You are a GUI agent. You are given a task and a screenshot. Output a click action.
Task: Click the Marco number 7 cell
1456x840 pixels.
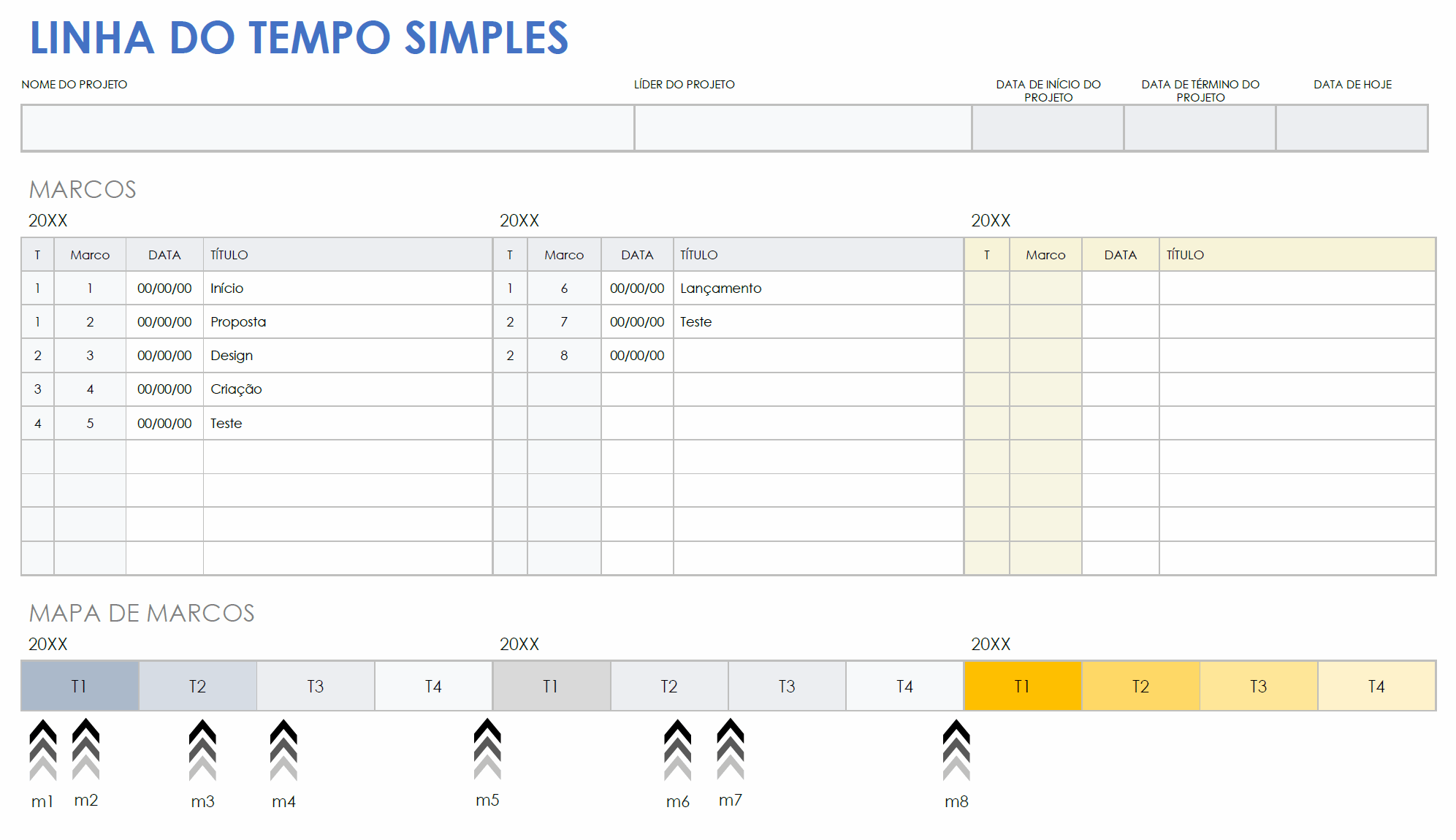[564, 322]
